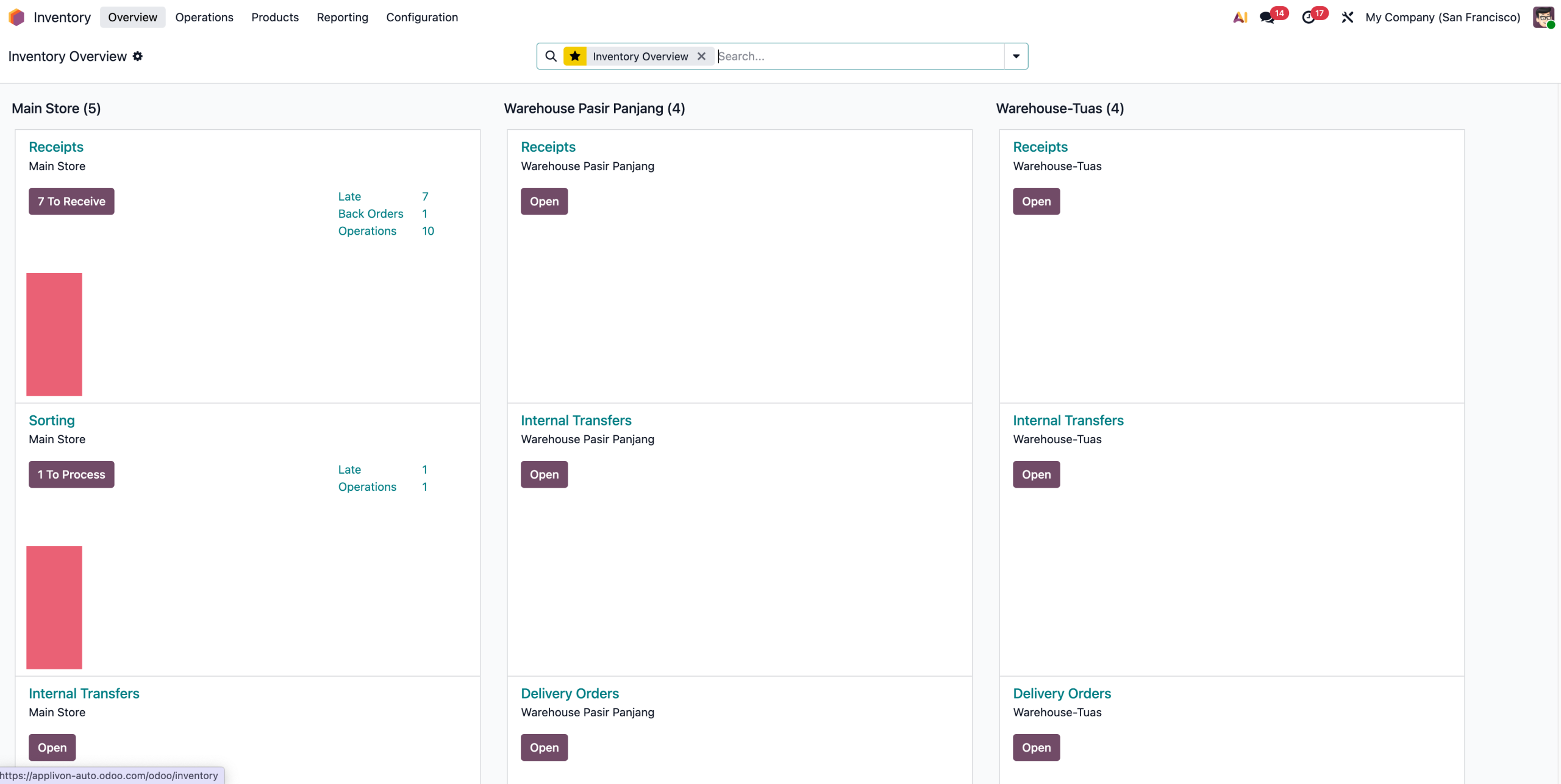Open the messages chat icon
1561x784 pixels.
1267,18
